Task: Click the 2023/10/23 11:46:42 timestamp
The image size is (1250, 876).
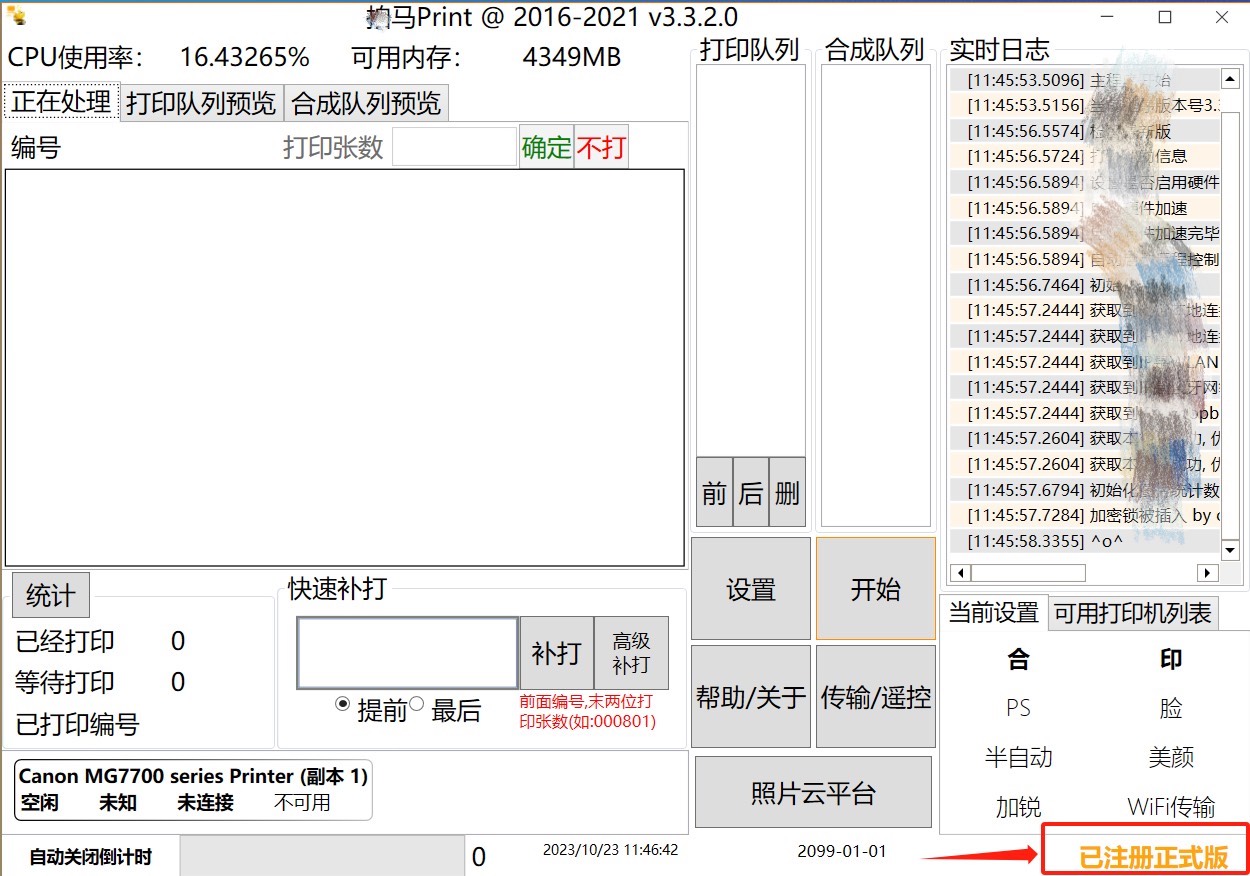Action: point(610,850)
